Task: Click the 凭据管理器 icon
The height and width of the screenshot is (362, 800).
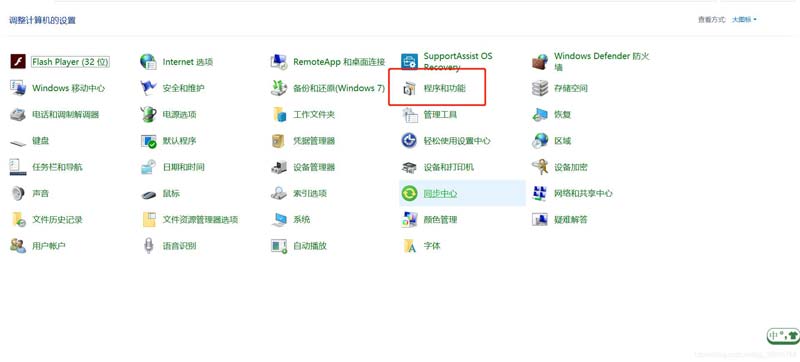Action: click(279, 141)
